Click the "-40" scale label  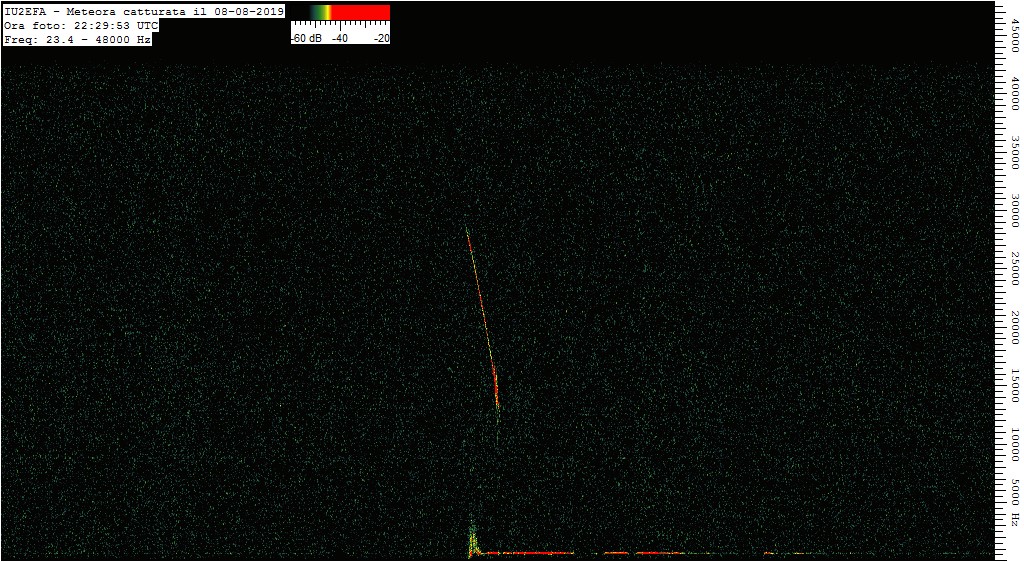coord(340,39)
